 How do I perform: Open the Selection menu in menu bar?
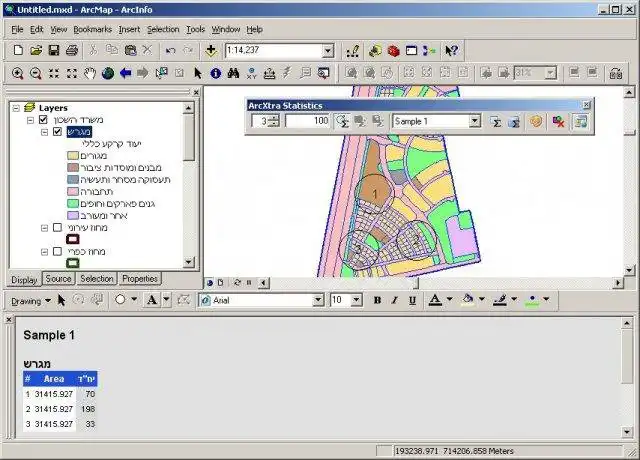coord(163,29)
